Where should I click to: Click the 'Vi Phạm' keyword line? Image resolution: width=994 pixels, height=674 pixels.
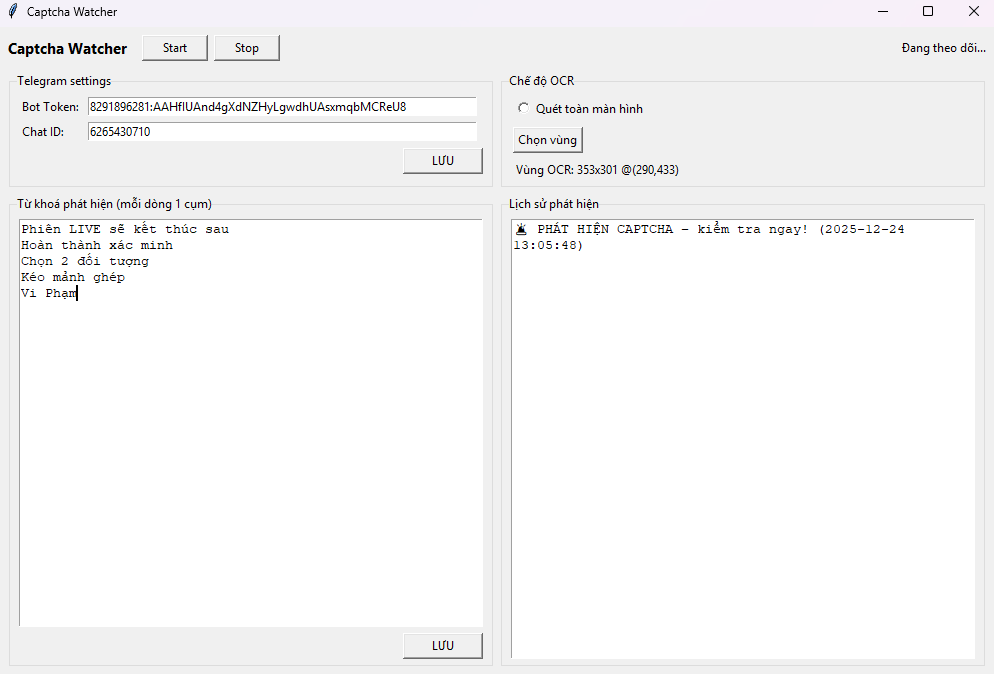click(48, 293)
